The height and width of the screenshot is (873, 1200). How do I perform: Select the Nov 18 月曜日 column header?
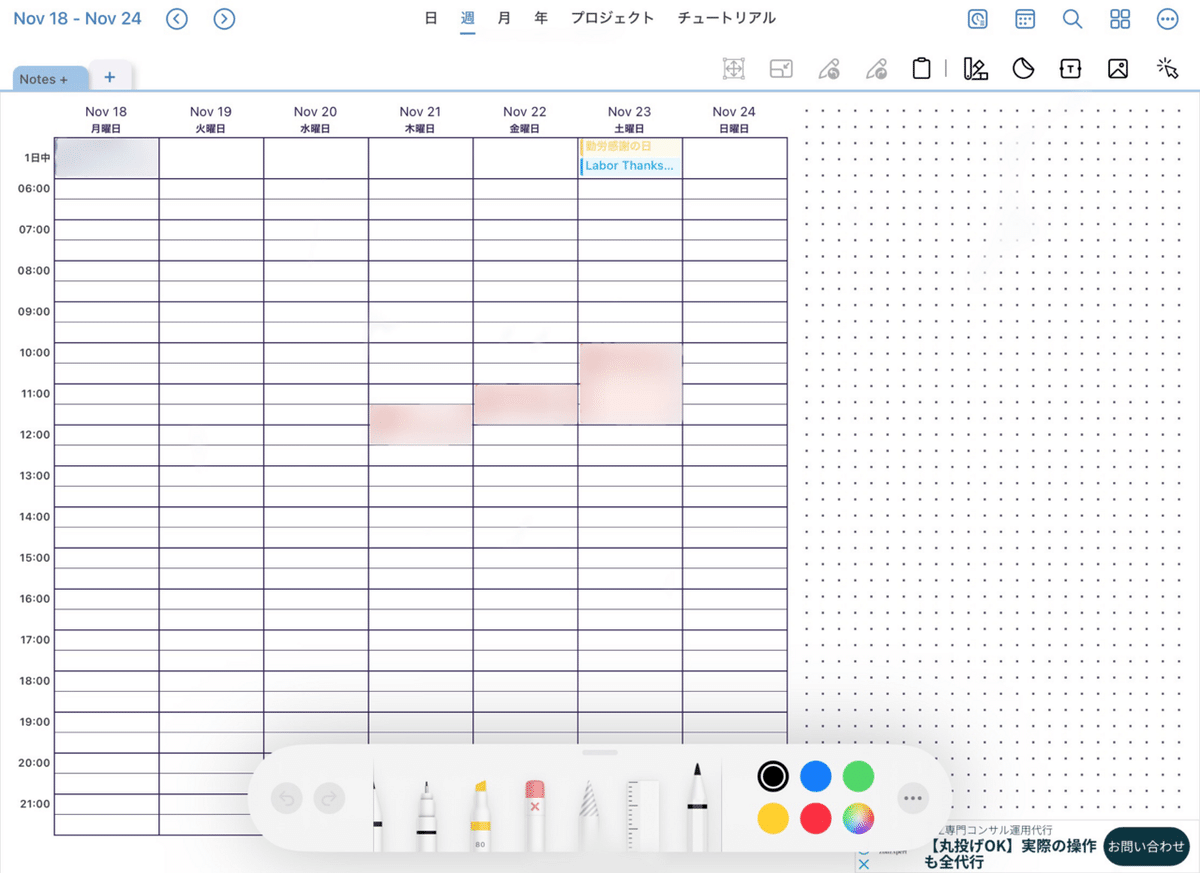[106, 119]
